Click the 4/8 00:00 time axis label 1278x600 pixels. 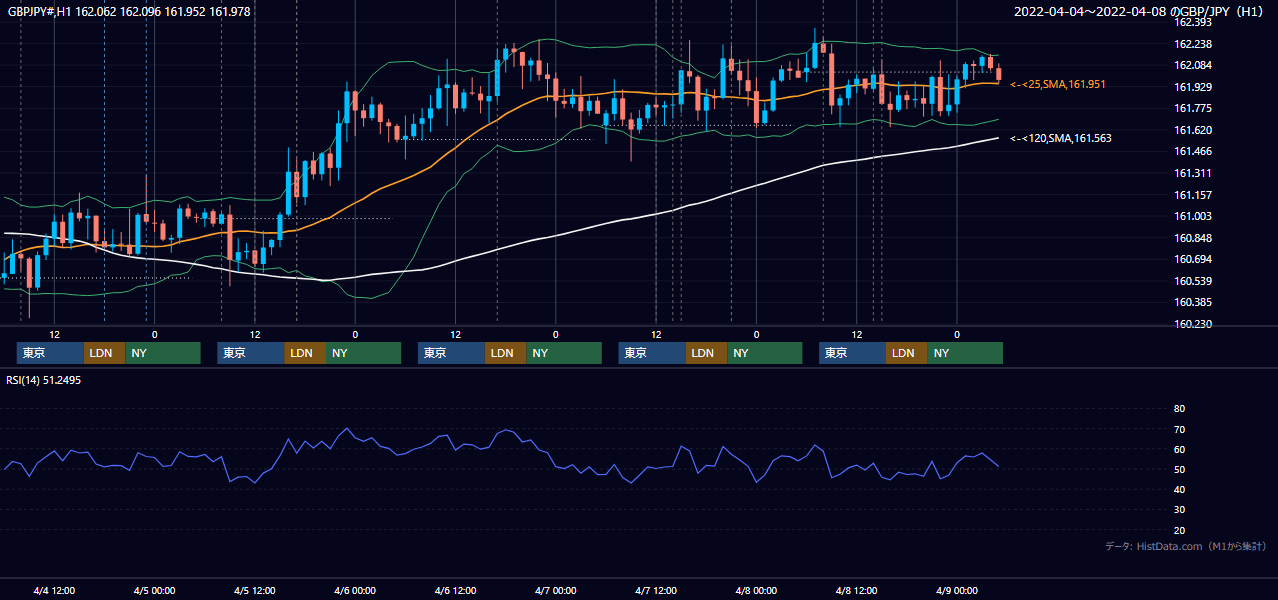coord(756,590)
